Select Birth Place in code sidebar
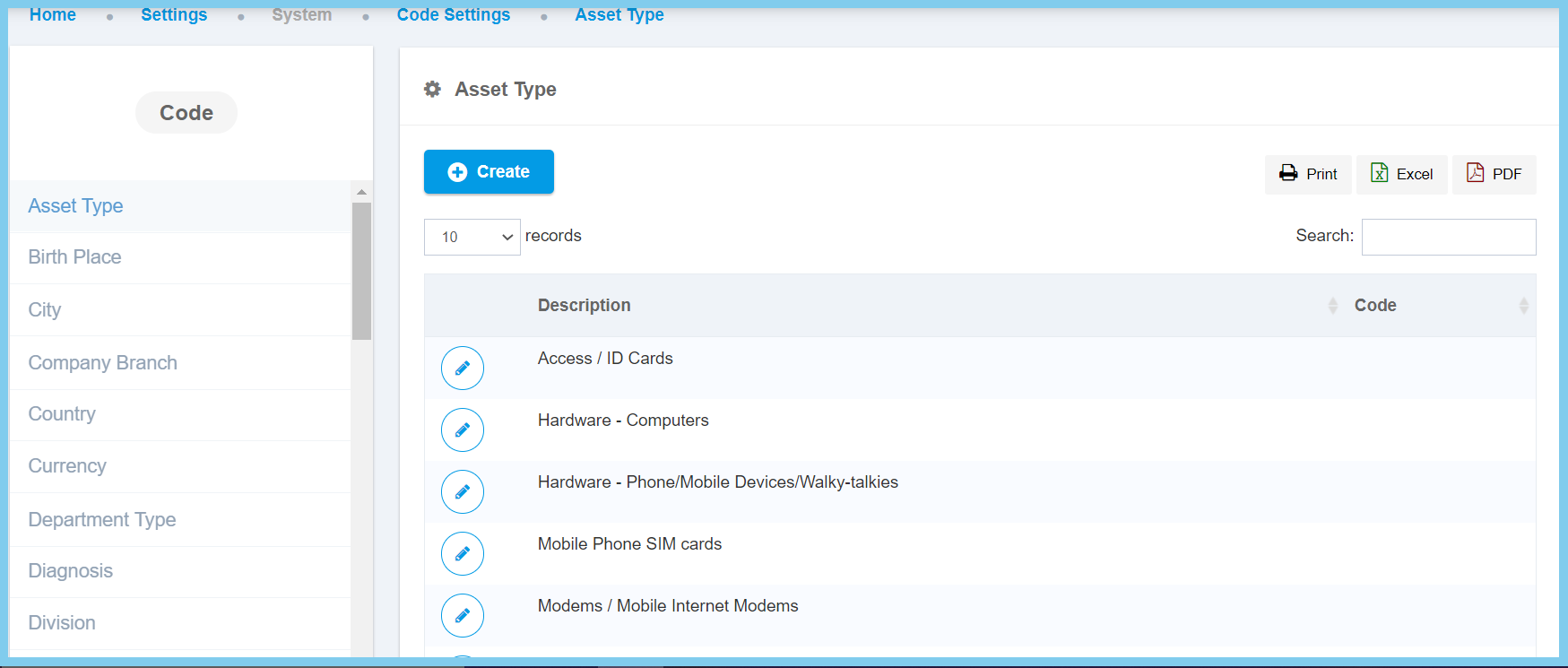 point(75,257)
